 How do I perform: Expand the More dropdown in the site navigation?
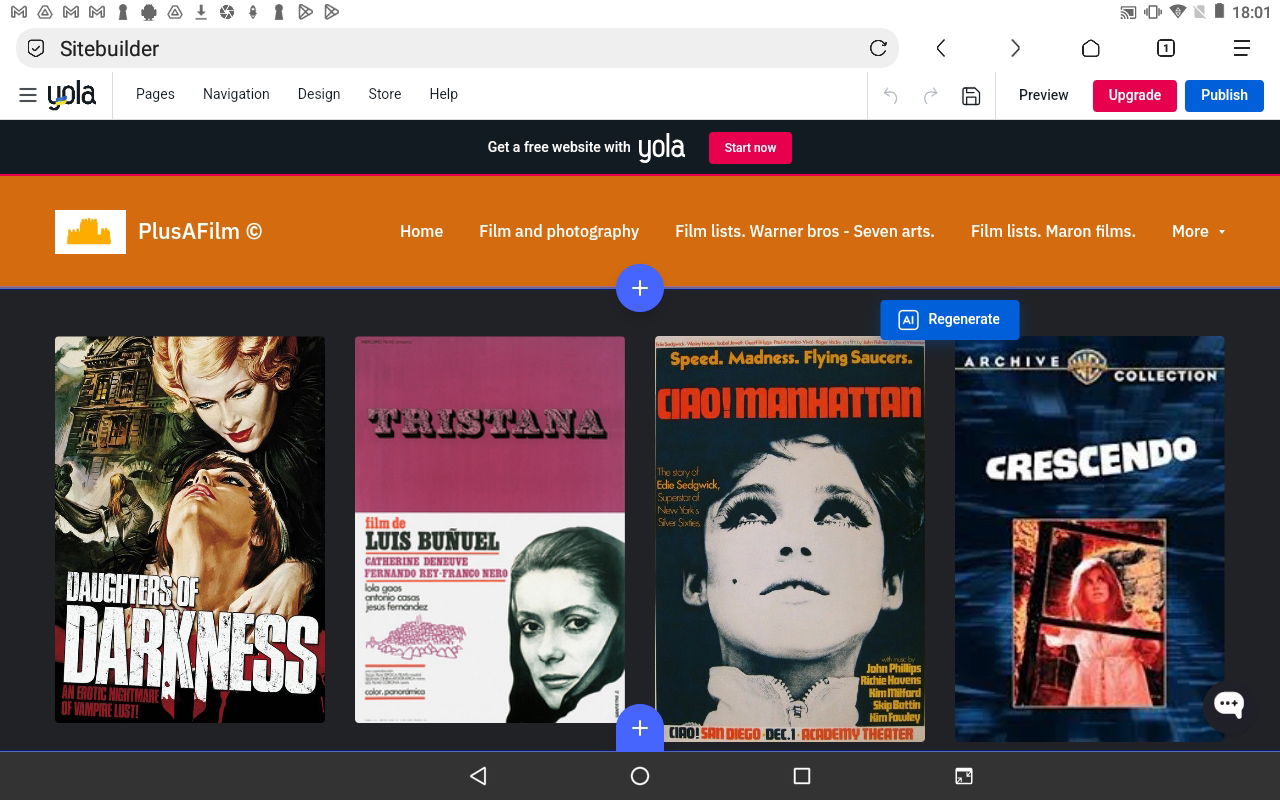(x=1198, y=231)
